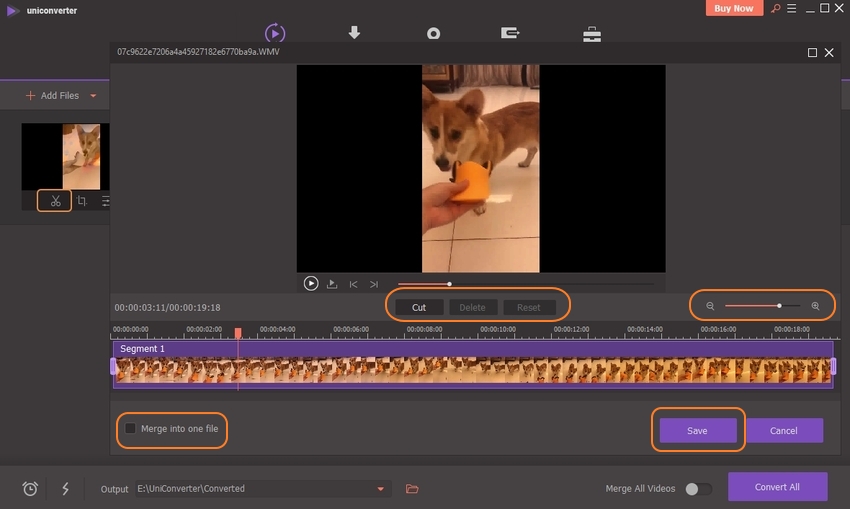Jump to previous frame marker icon
Image resolution: width=850 pixels, height=509 pixels.
point(353,284)
